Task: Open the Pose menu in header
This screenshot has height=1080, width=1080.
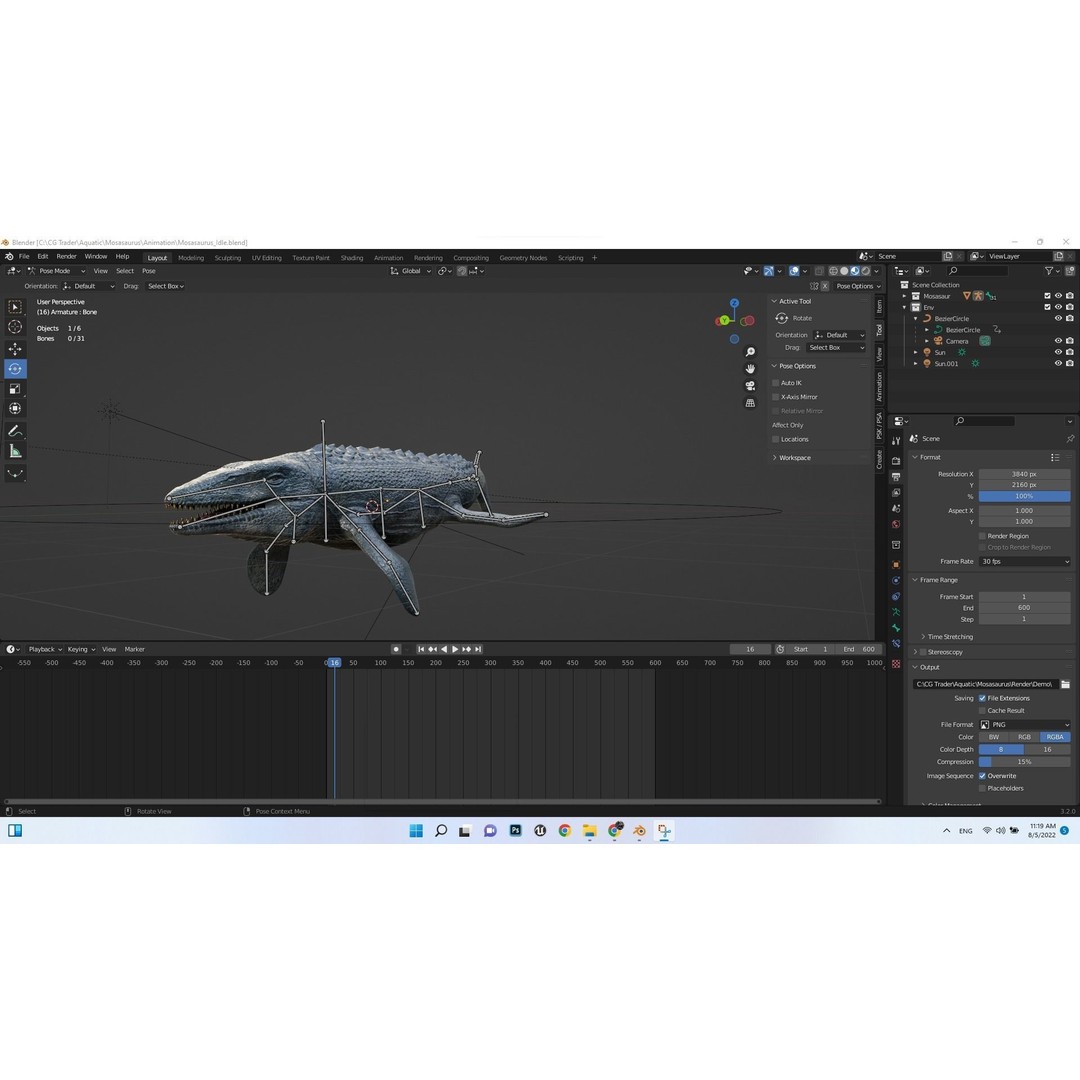Action: pos(149,271)
